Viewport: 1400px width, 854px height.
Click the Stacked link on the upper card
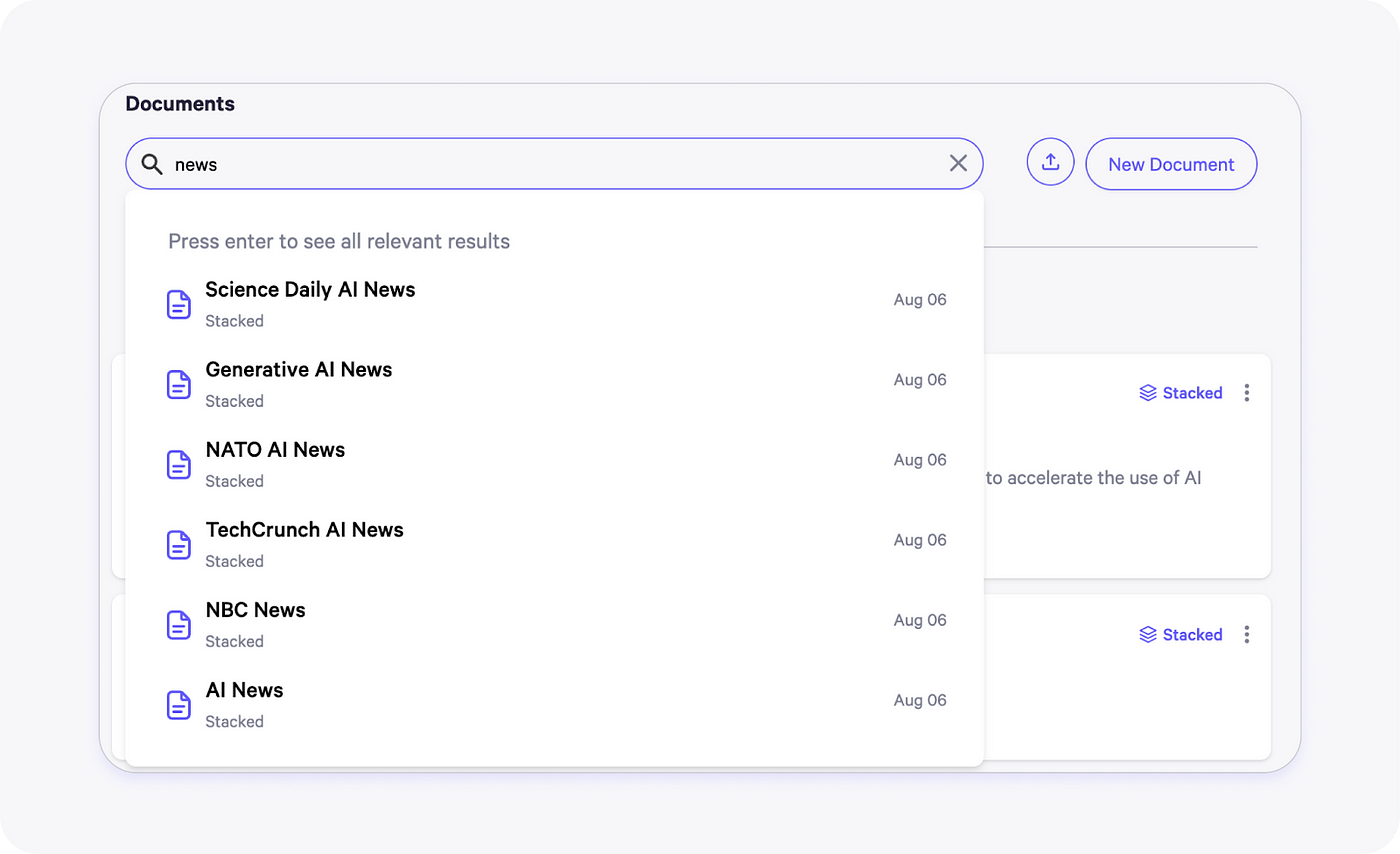point(1193,392)
